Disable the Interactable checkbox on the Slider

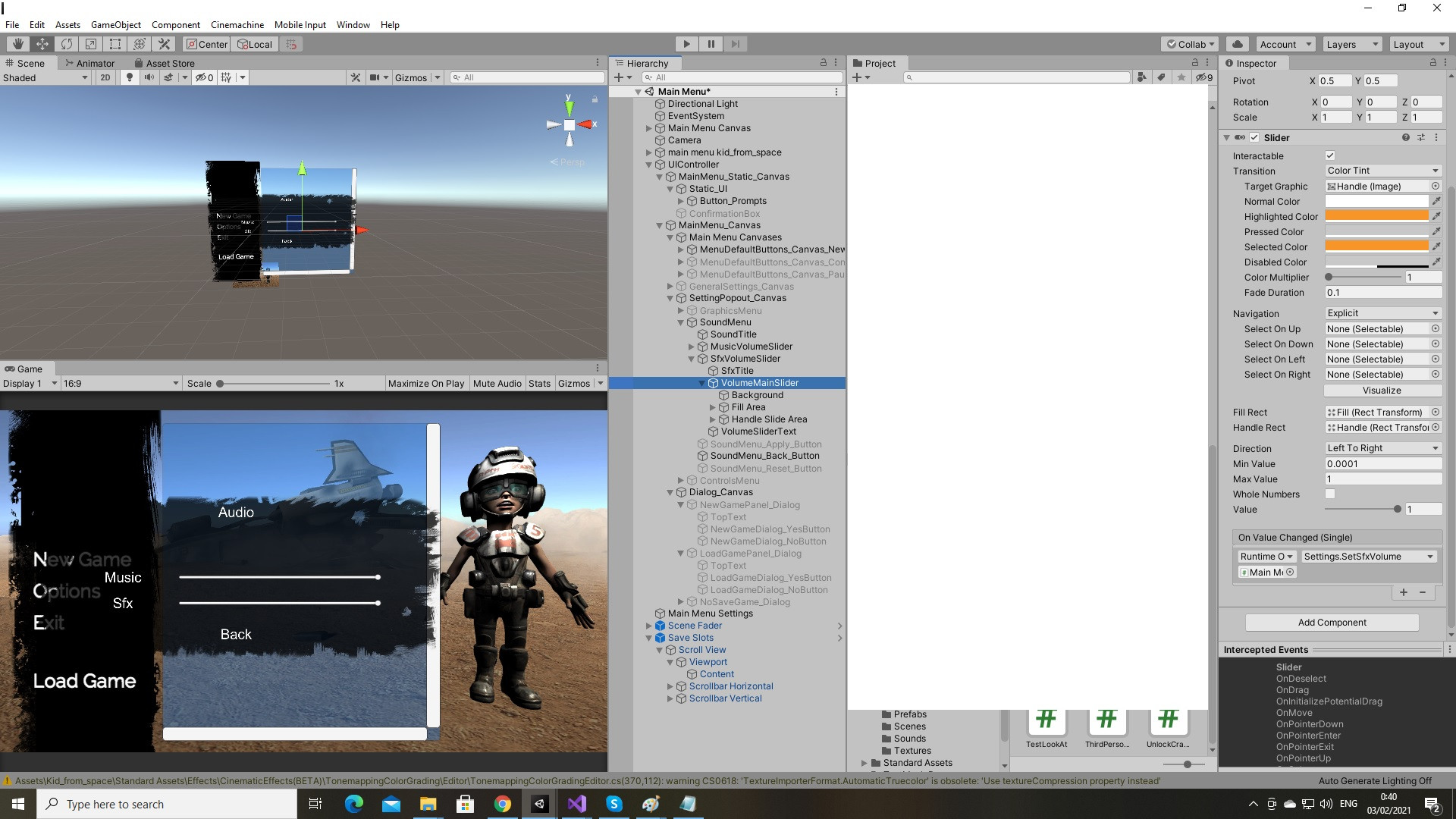click(1330, 155)
